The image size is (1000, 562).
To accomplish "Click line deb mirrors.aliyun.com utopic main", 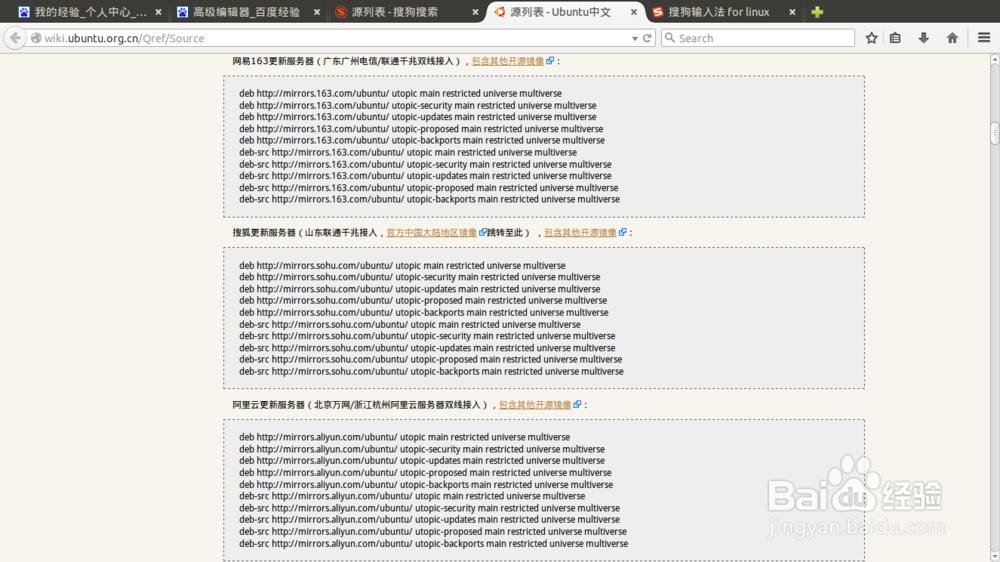I will pos(404,437).
